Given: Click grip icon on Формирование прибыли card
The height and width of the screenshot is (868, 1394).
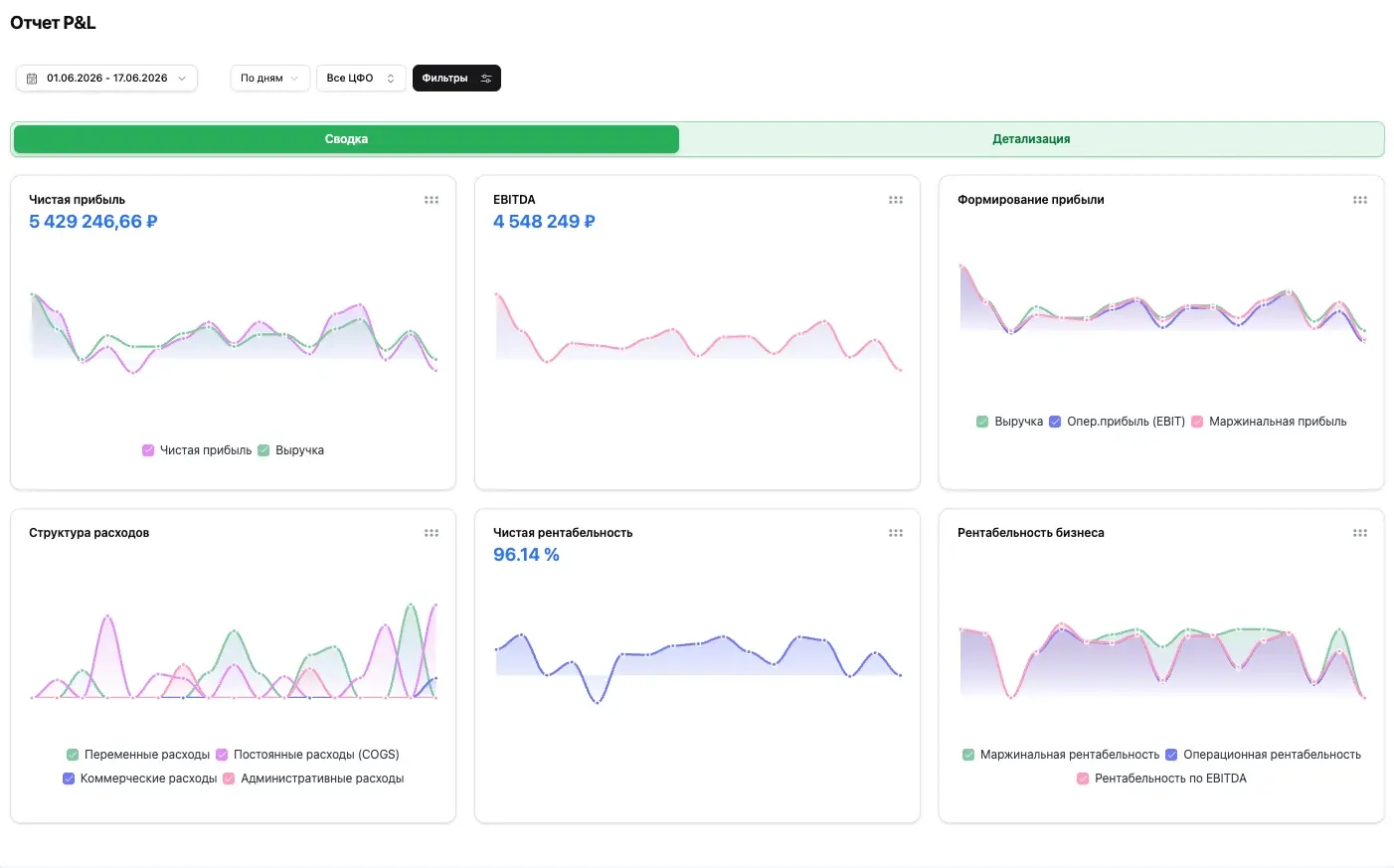Looking at the screenshot, I should pos(1360,200).
